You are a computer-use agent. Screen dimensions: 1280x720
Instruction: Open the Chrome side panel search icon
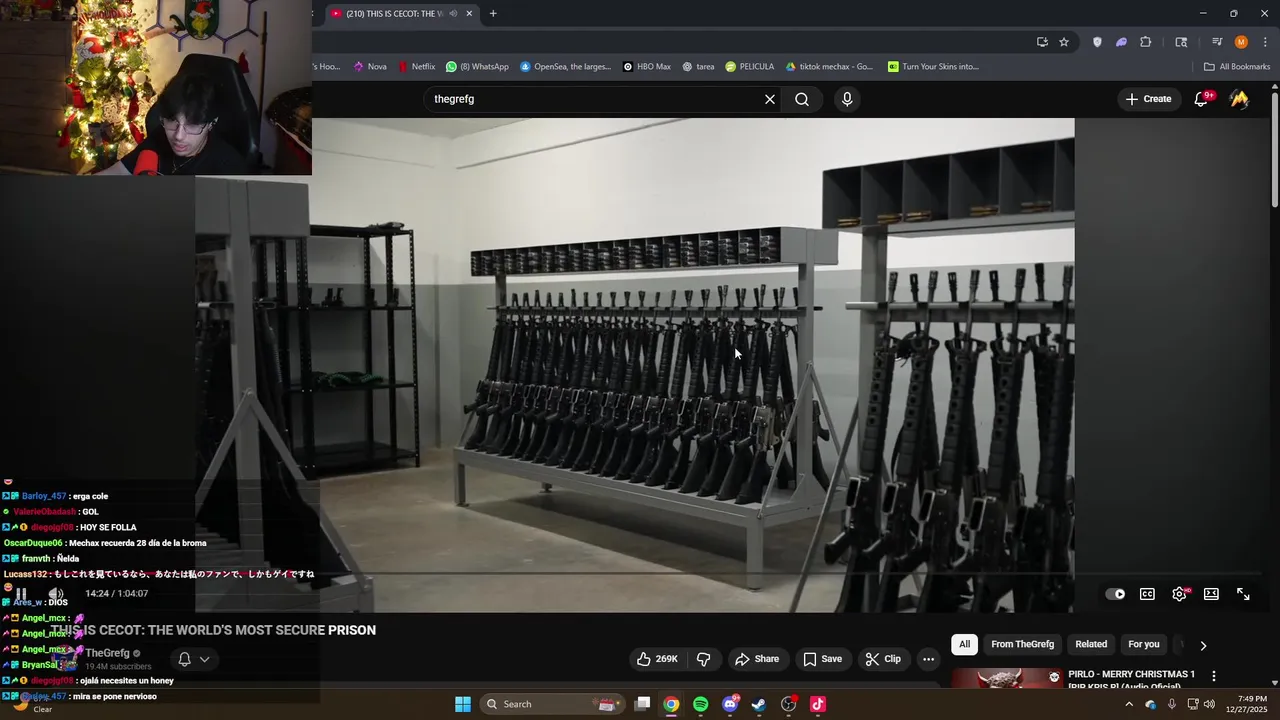pyautogui.click(x=1181, y=42)
